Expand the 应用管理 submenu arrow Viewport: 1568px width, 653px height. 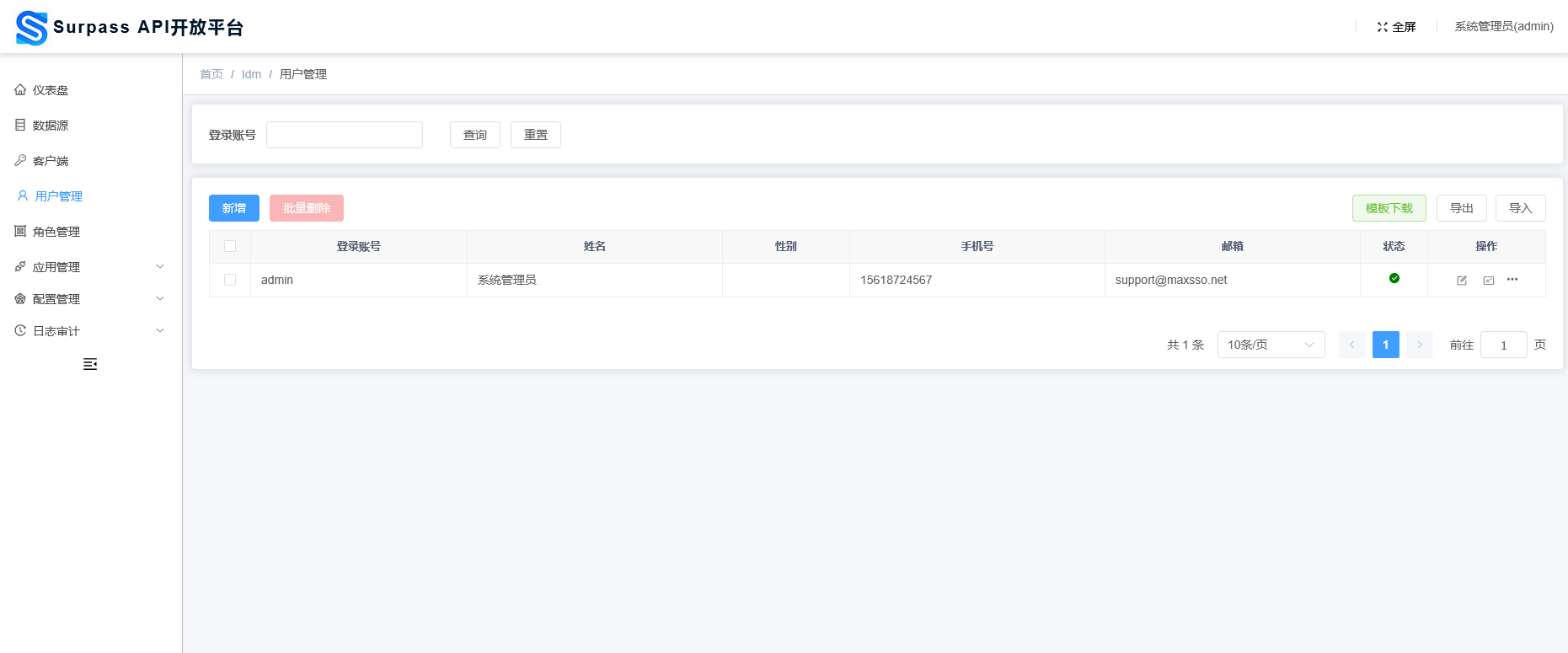coord(160,266)
